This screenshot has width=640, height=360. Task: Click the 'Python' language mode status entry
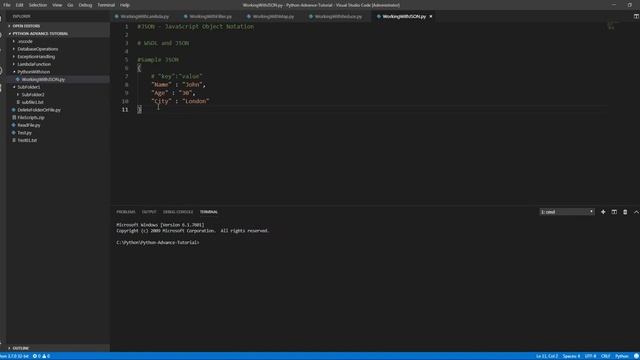click(x=622, y=356)
